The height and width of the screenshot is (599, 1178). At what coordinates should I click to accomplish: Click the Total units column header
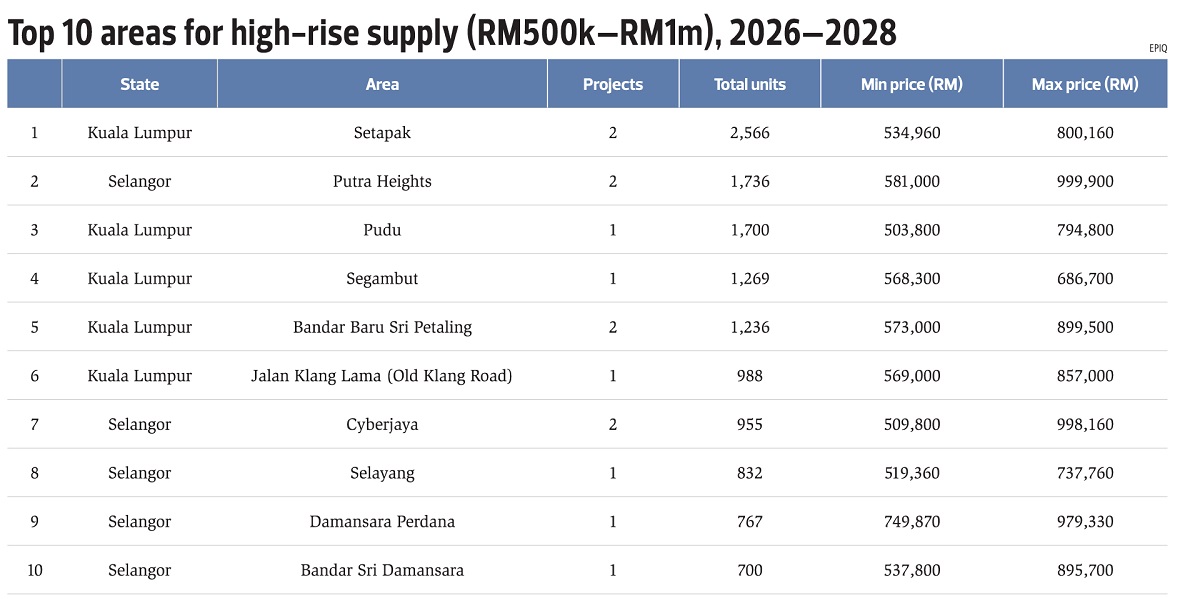pyautogui.click(x=750, y=84)
